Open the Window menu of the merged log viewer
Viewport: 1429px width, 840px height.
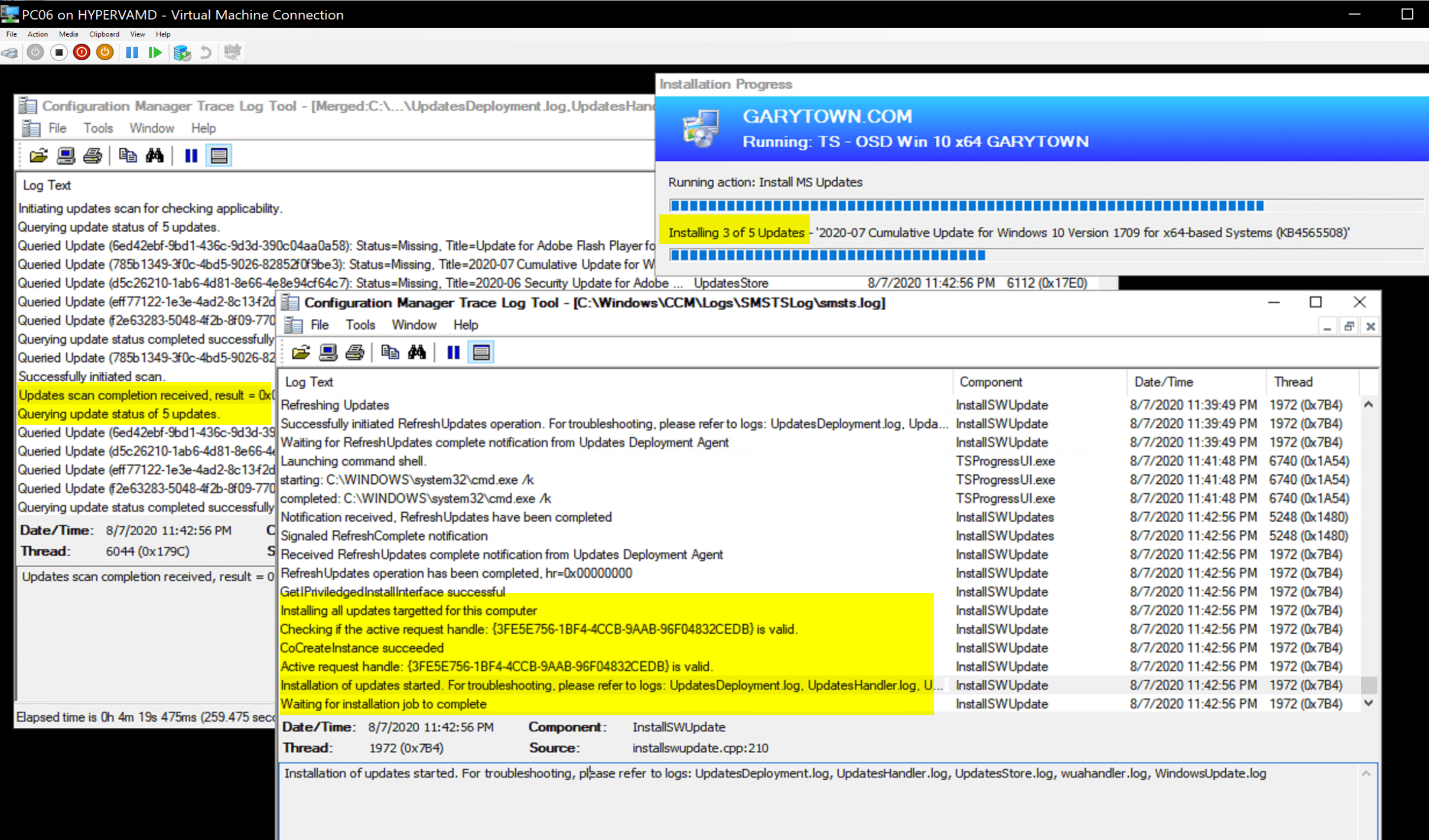click(152, 128)
